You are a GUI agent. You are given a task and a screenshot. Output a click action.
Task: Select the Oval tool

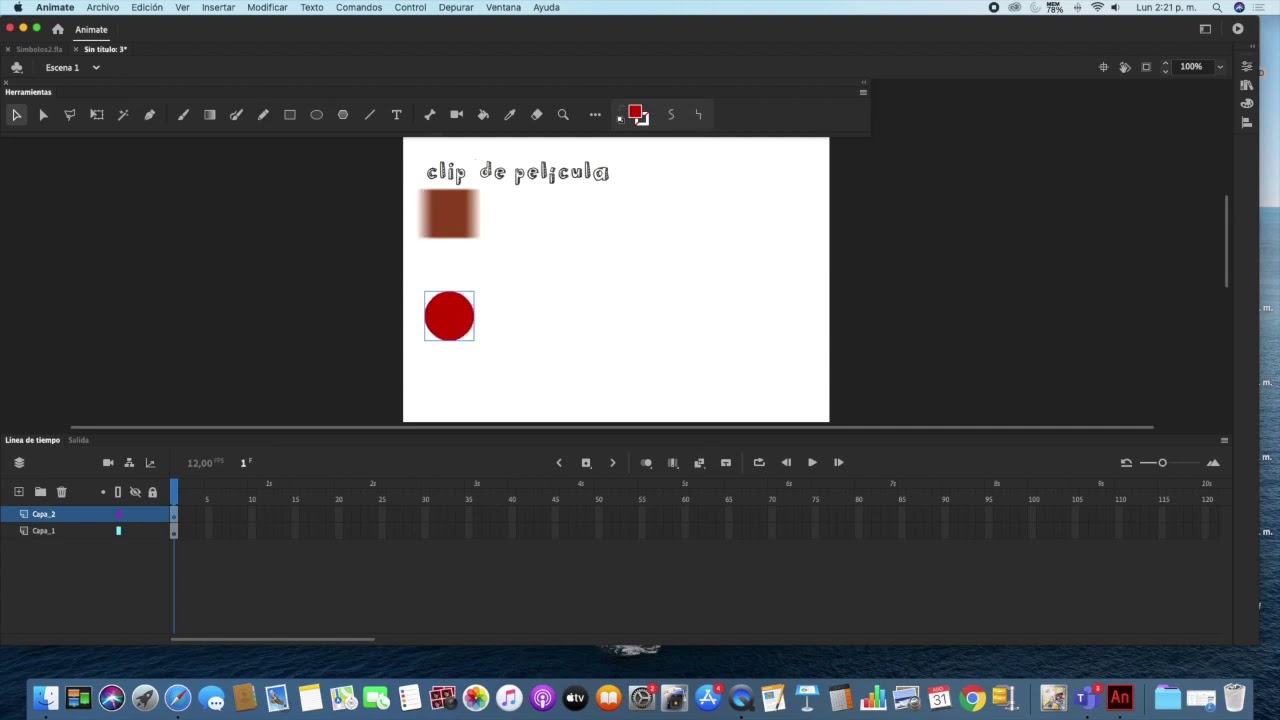316,115
